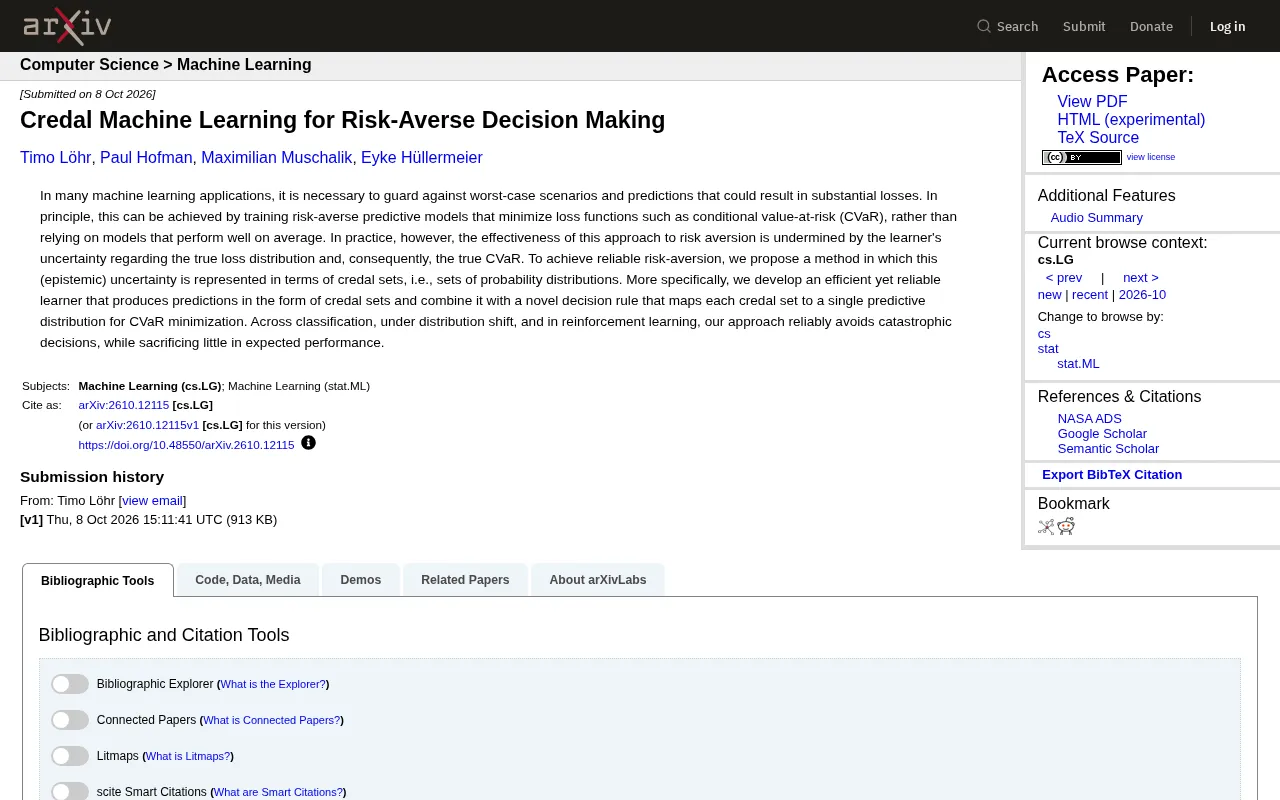
Task: Browse by stat.ML category
Action: pyautogui.click(x=1078, y=364)
